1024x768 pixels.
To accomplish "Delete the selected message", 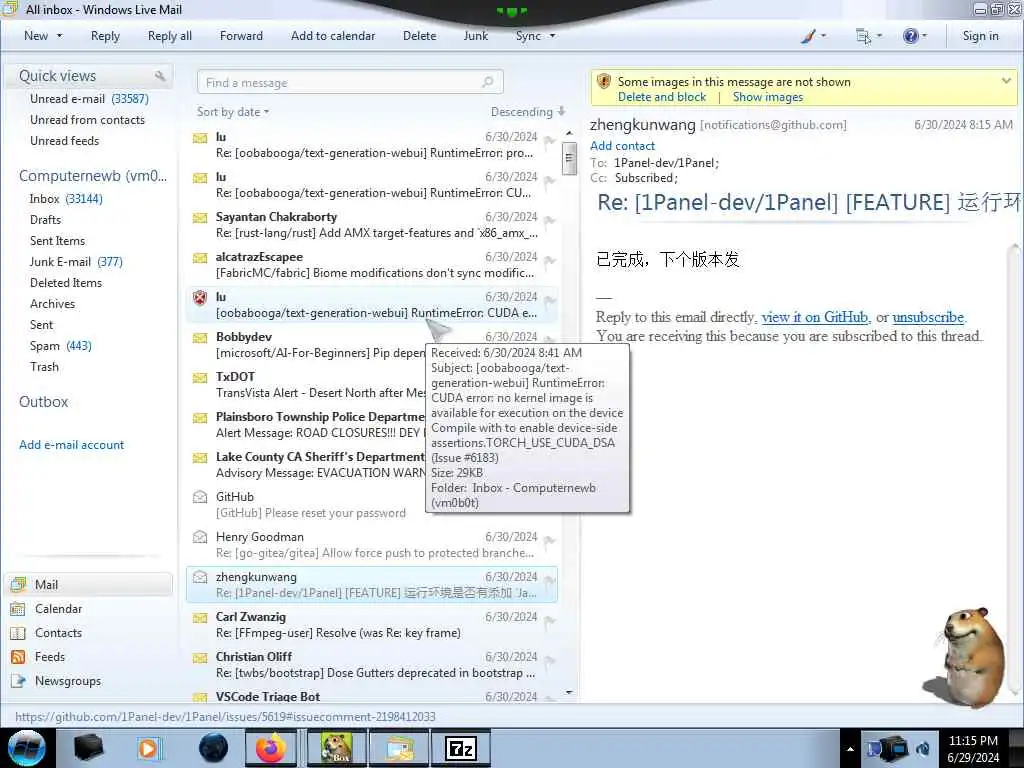I will (419, 36).
